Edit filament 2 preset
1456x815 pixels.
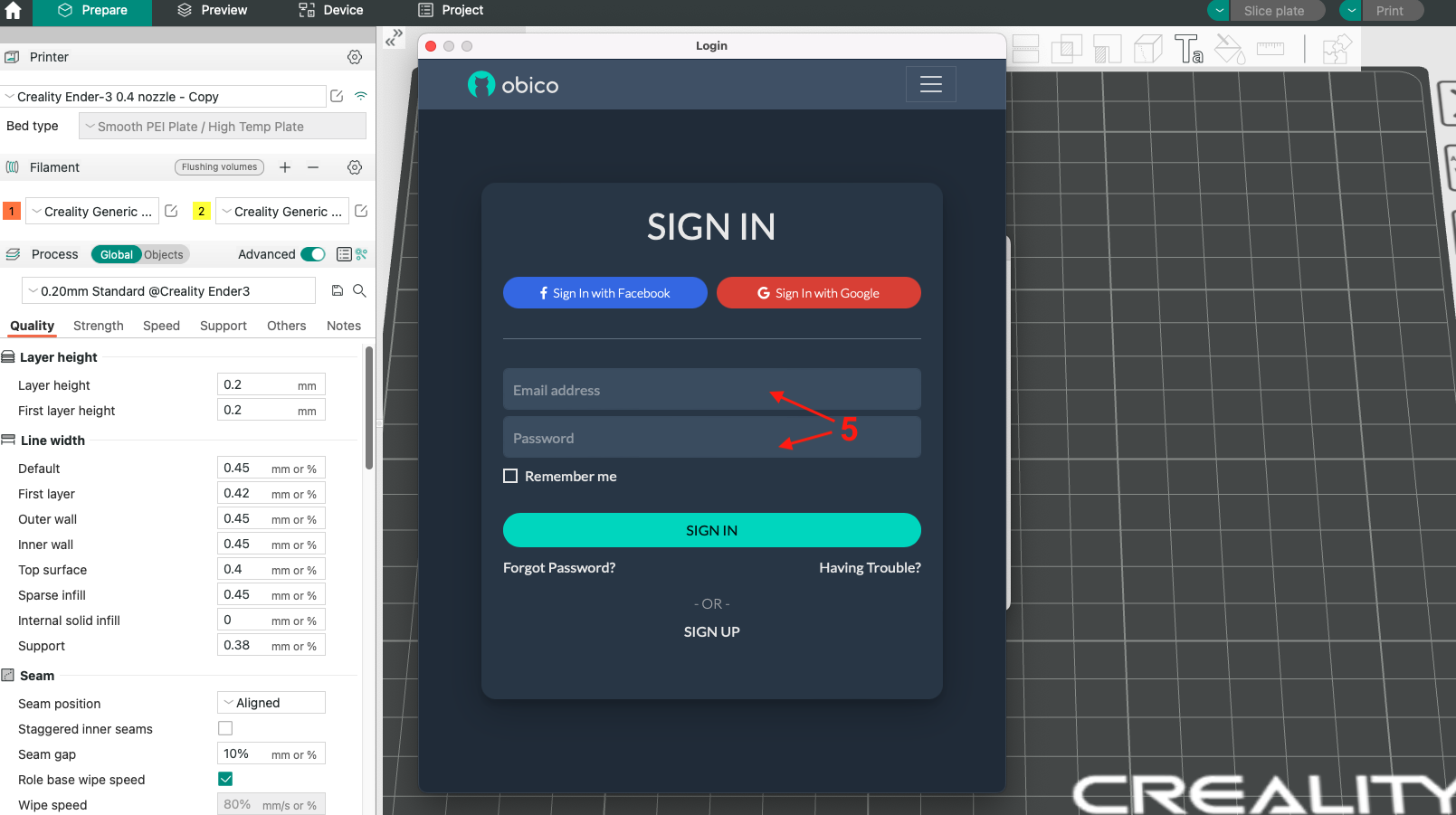coord(361,211)
